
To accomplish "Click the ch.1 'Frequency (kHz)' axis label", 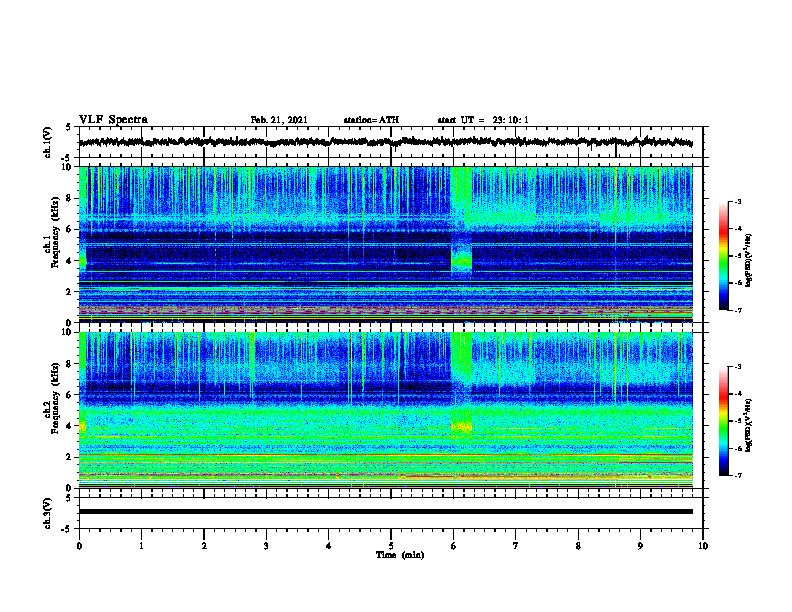I will pos(55,233).
